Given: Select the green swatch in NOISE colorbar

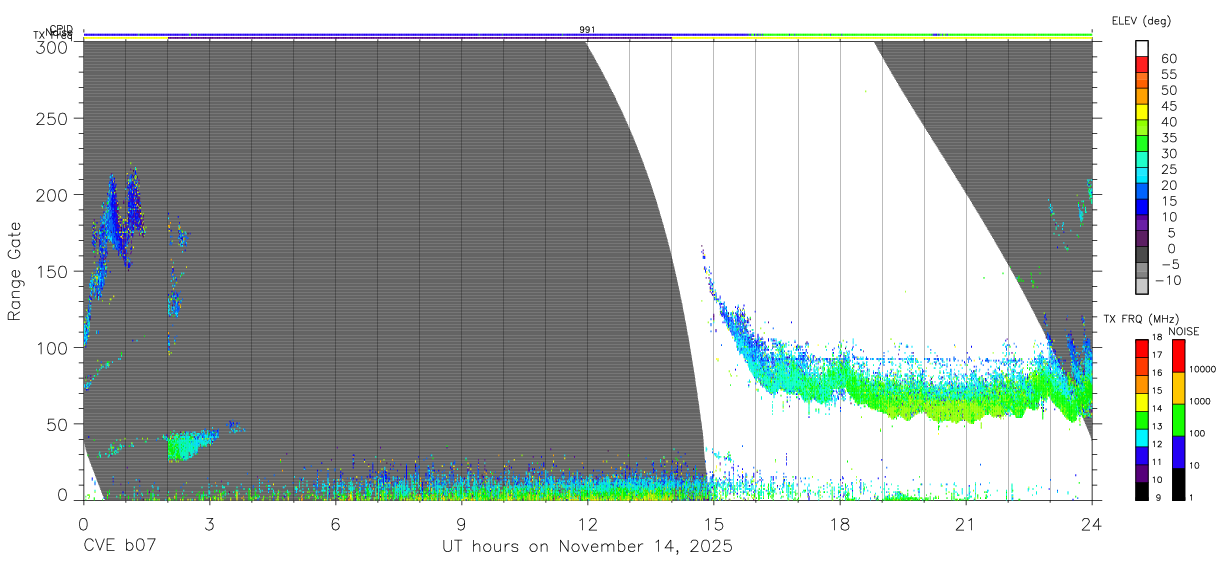Looking at the screenshot, I should click(1179, 420).
